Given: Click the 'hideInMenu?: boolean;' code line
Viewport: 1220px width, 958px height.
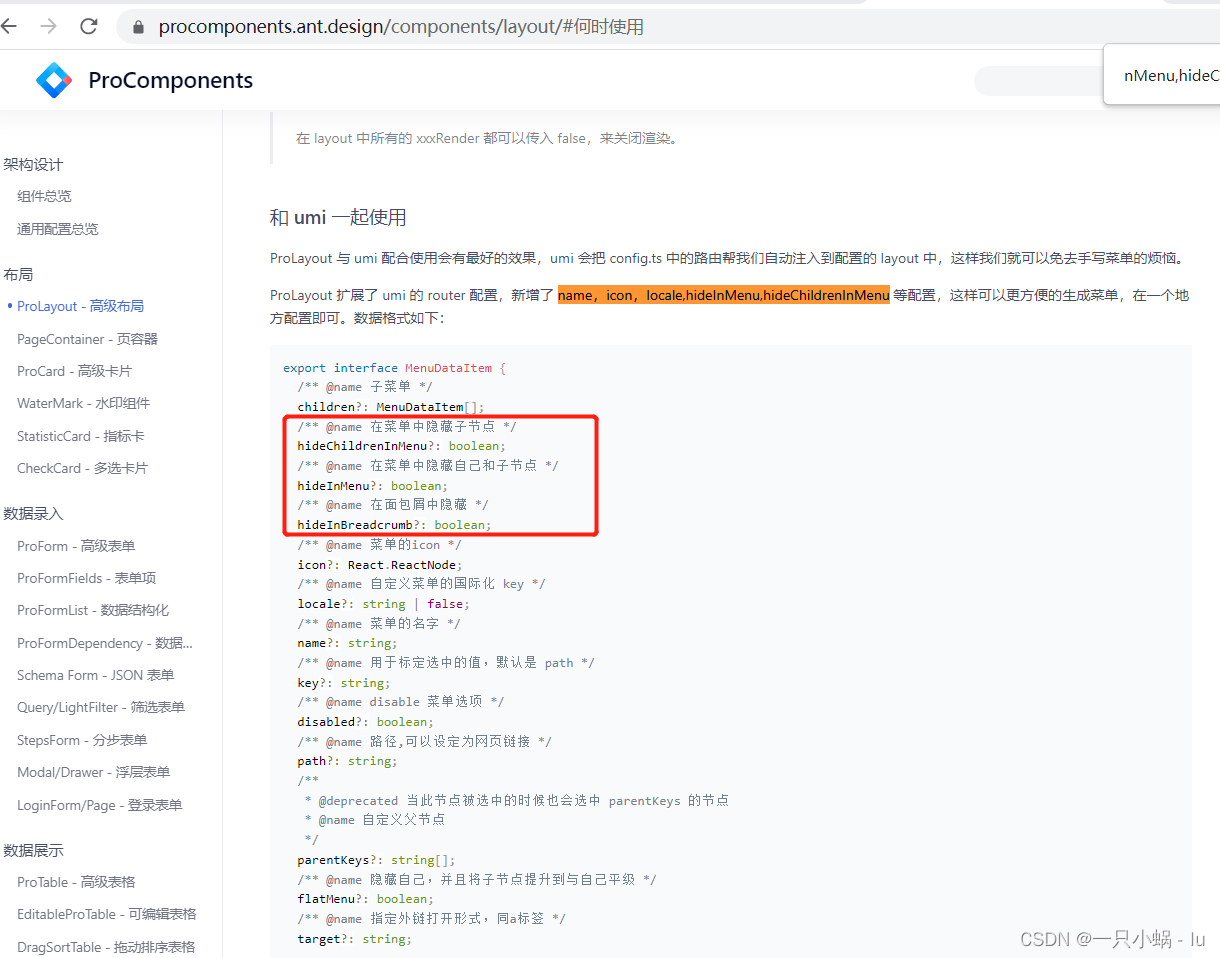Looking at the screenshot, I should 373,486.
